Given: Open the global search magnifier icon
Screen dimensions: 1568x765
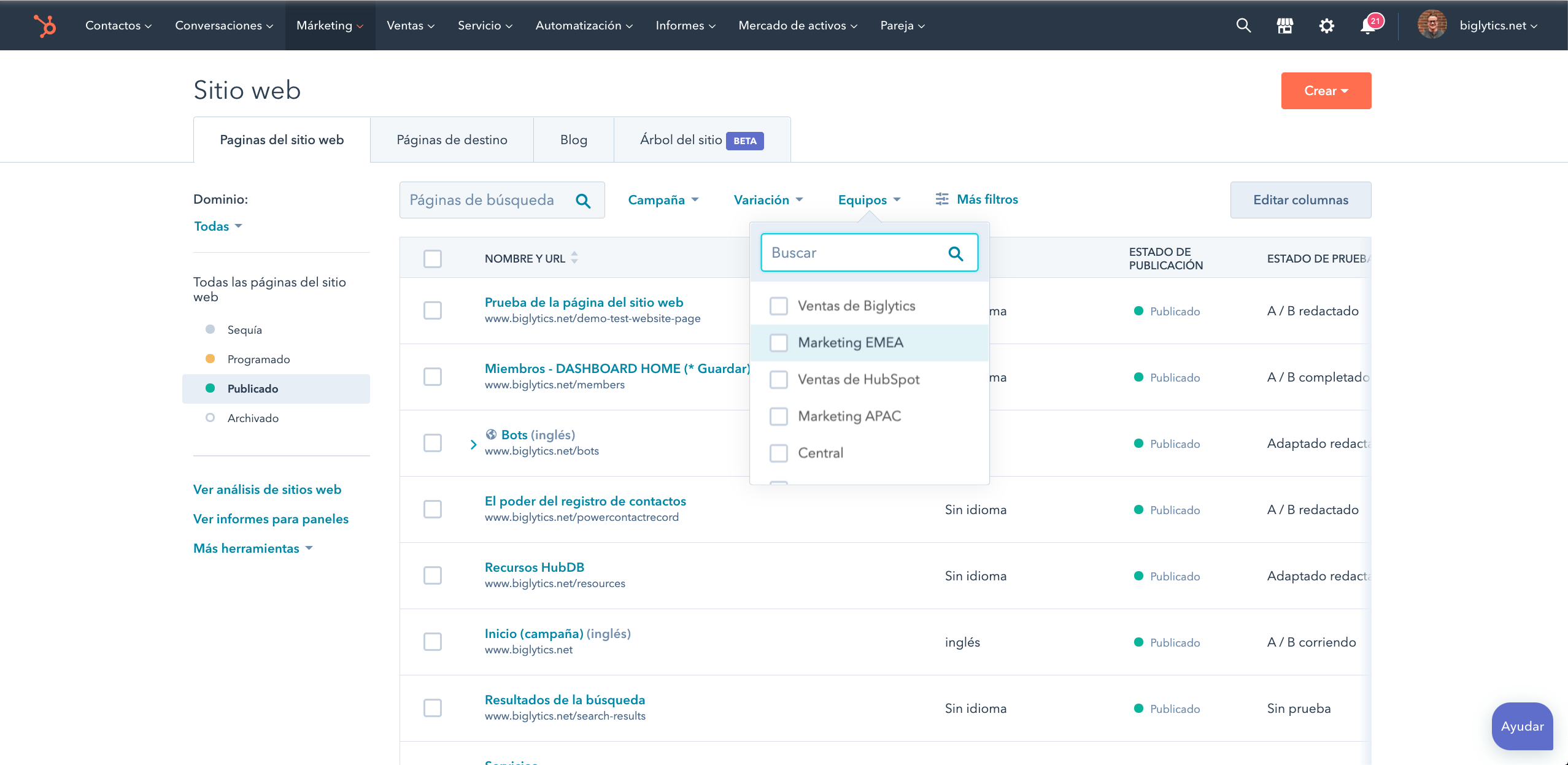Looking at the screenshot, I should pyautogui.click(x=1243, y=26).
